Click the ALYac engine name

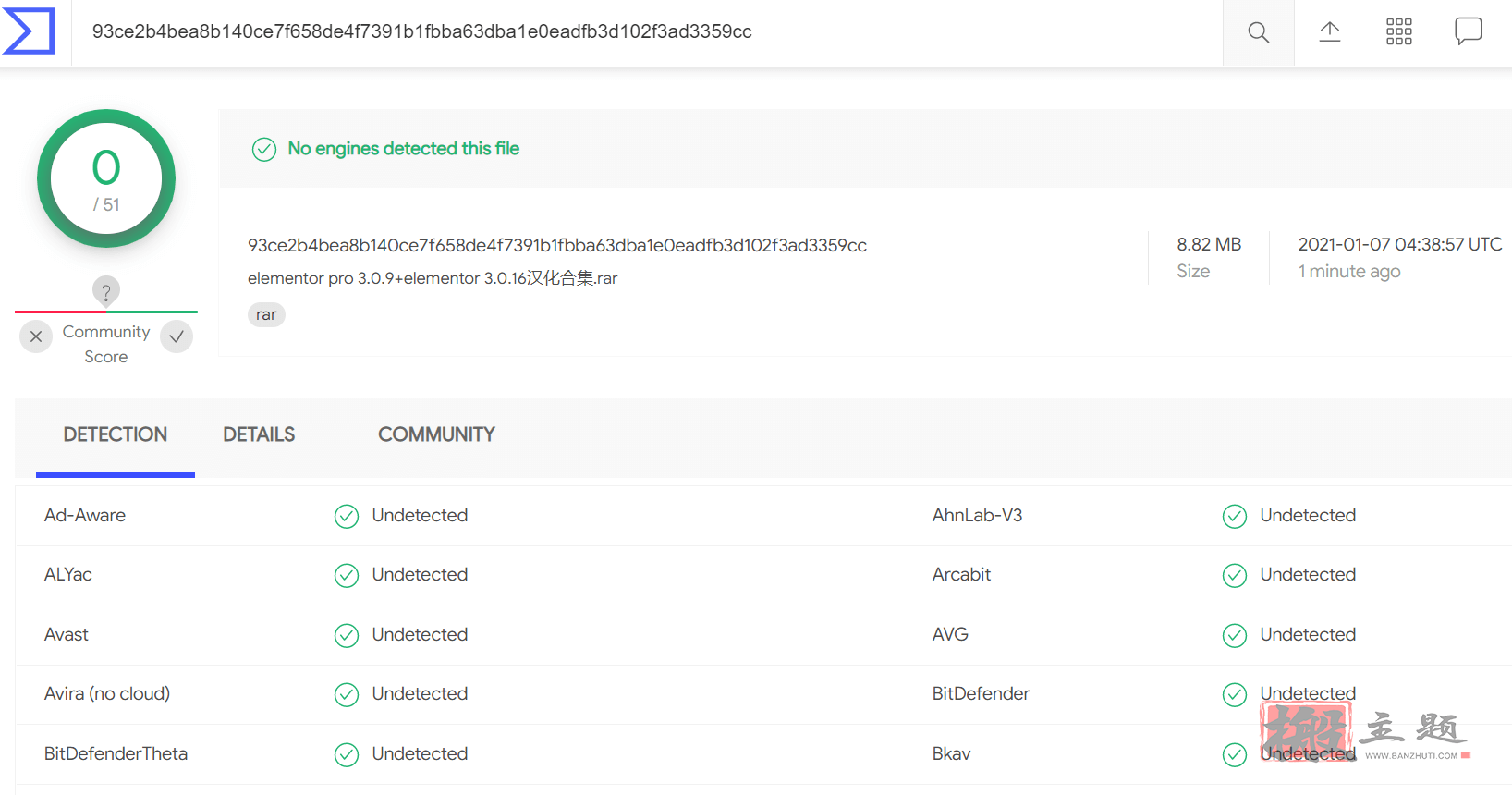click(68, 575)
